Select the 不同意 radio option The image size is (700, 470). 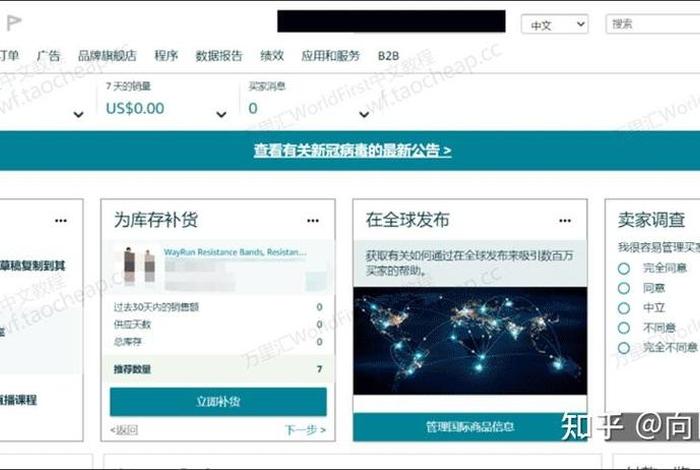point(624,328)
